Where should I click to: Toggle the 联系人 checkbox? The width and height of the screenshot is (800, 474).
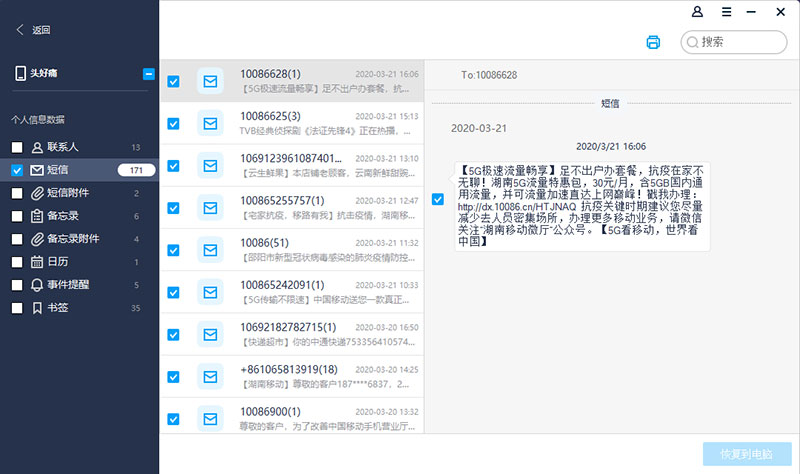tap(17, 147)
